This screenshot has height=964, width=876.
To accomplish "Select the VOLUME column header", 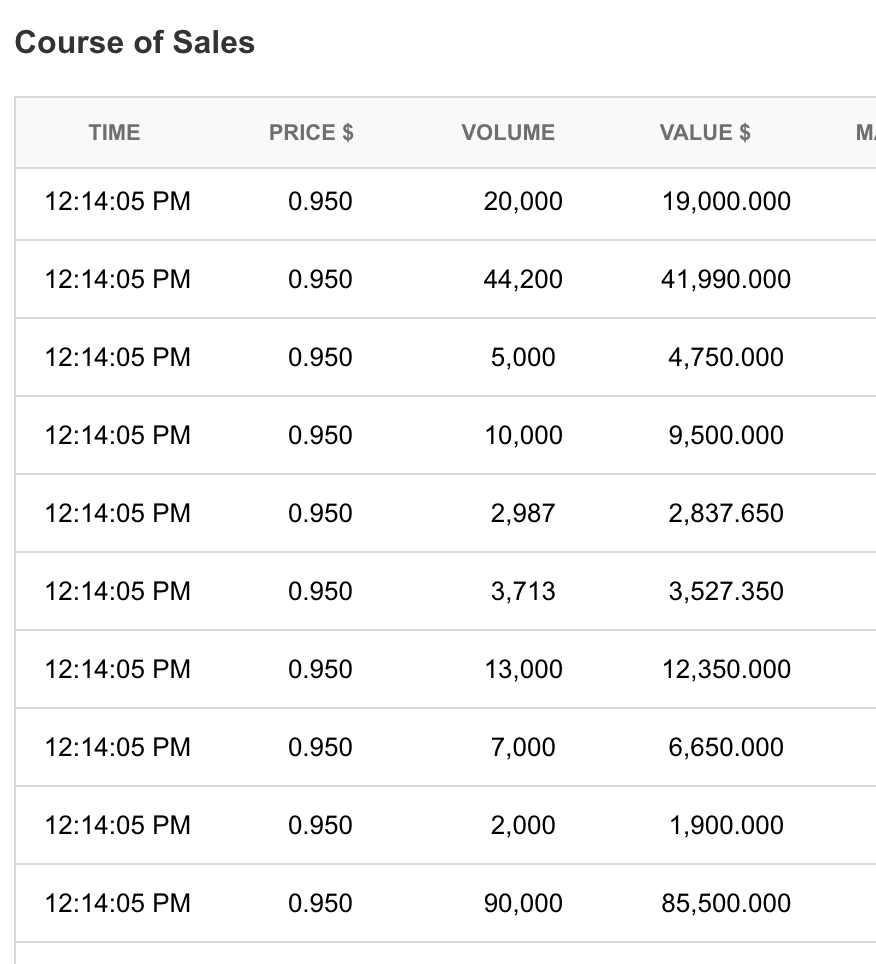I will (508, 133).
